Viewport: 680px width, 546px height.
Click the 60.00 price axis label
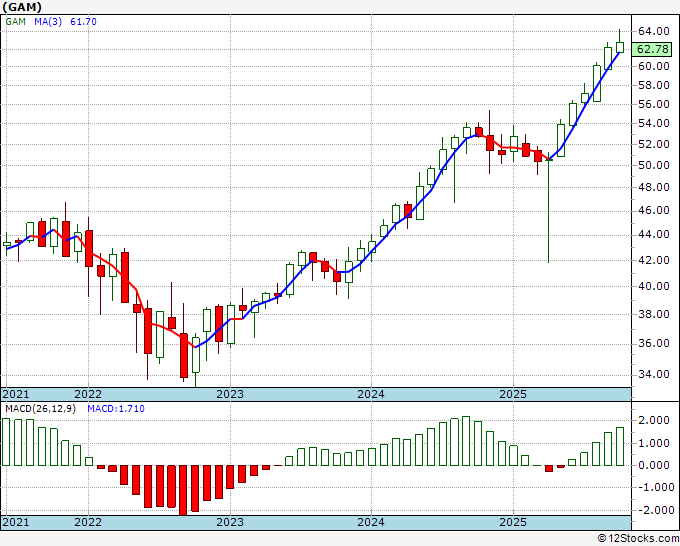click(x=654, y=66)
